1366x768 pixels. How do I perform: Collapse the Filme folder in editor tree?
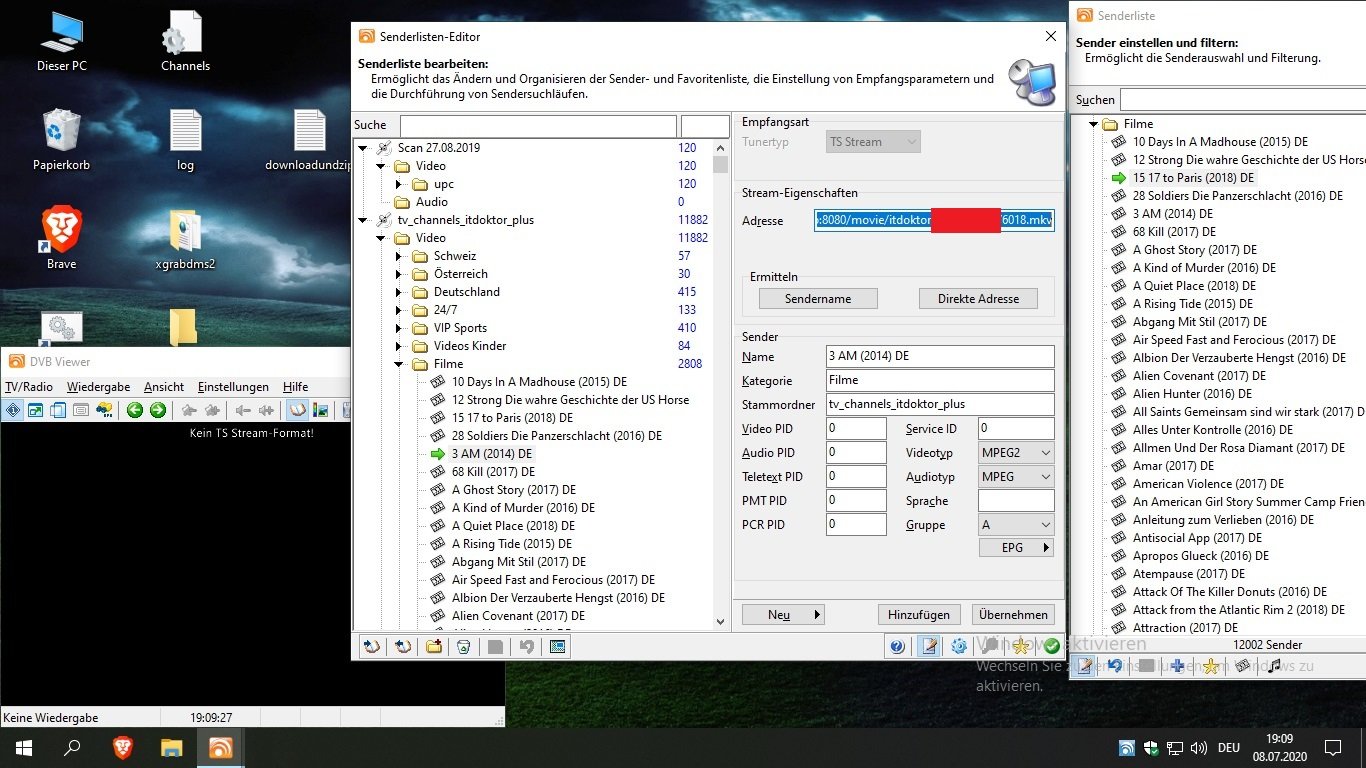[x=398, y=364]
